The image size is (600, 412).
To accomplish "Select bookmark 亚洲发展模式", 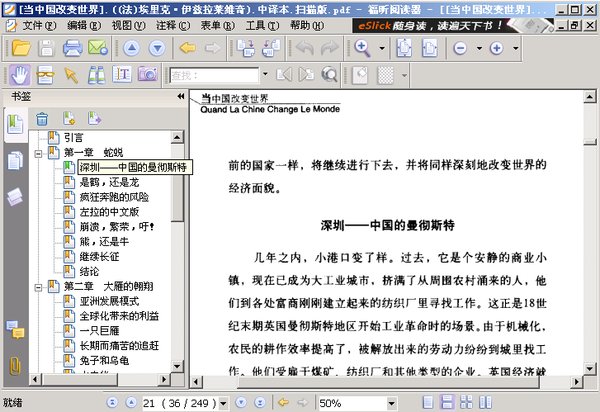I will (x=109, y=301).
